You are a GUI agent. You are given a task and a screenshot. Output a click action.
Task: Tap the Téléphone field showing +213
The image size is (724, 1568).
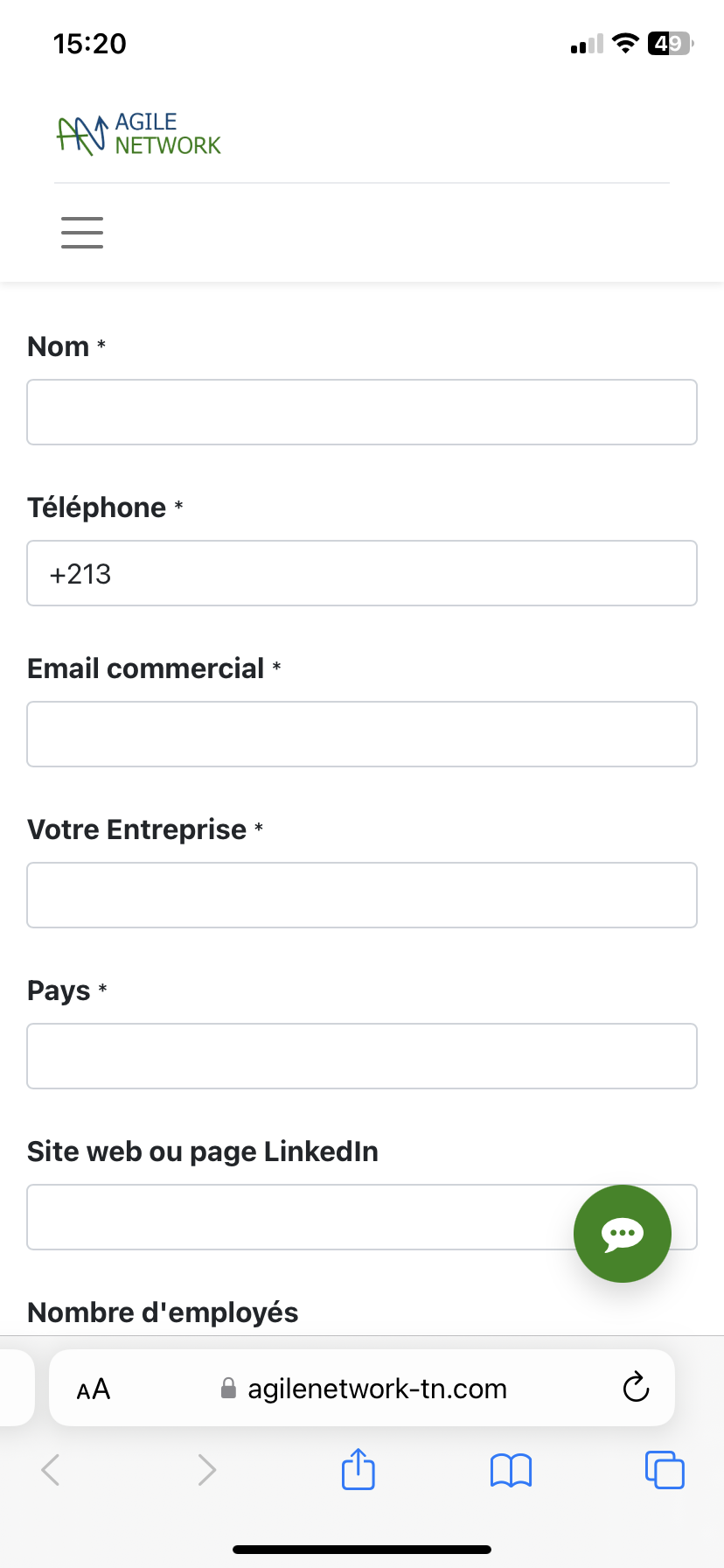[x=362, y=573]
